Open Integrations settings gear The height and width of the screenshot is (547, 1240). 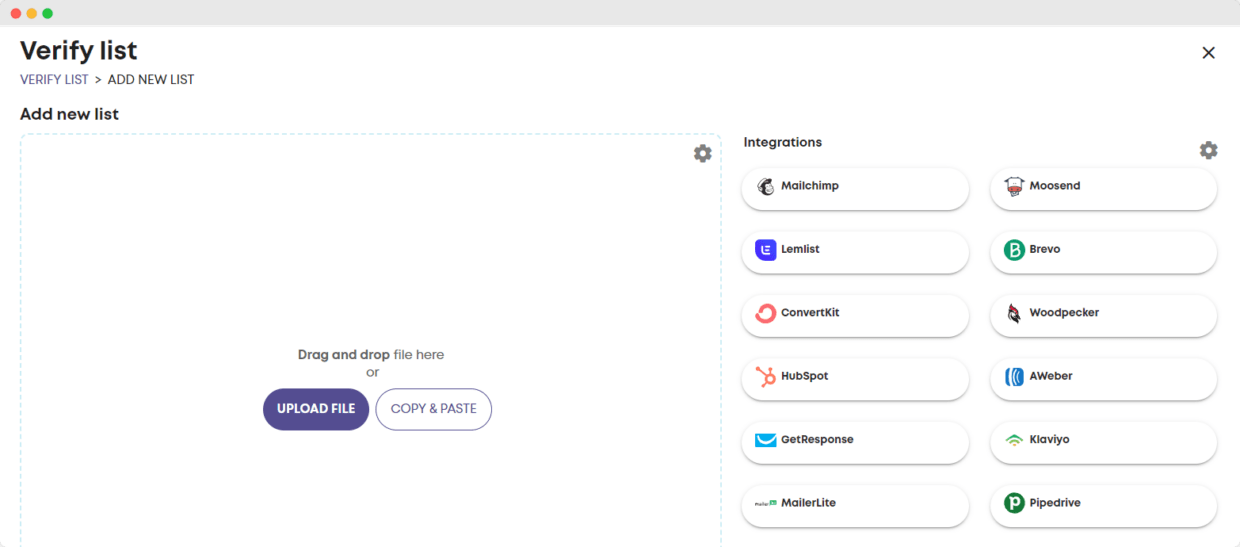click(x=1208, y=150)
